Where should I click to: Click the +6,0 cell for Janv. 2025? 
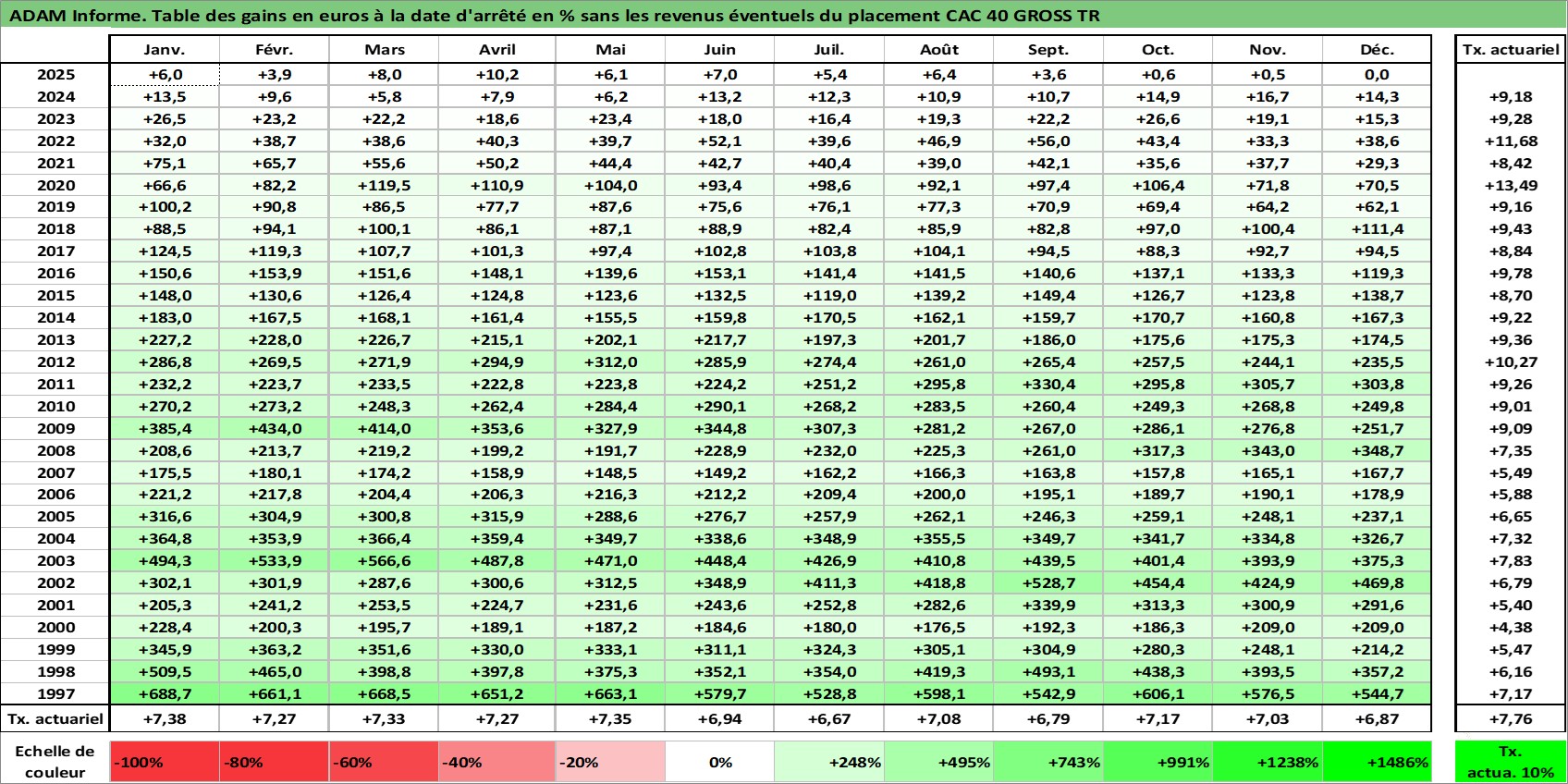165,75
